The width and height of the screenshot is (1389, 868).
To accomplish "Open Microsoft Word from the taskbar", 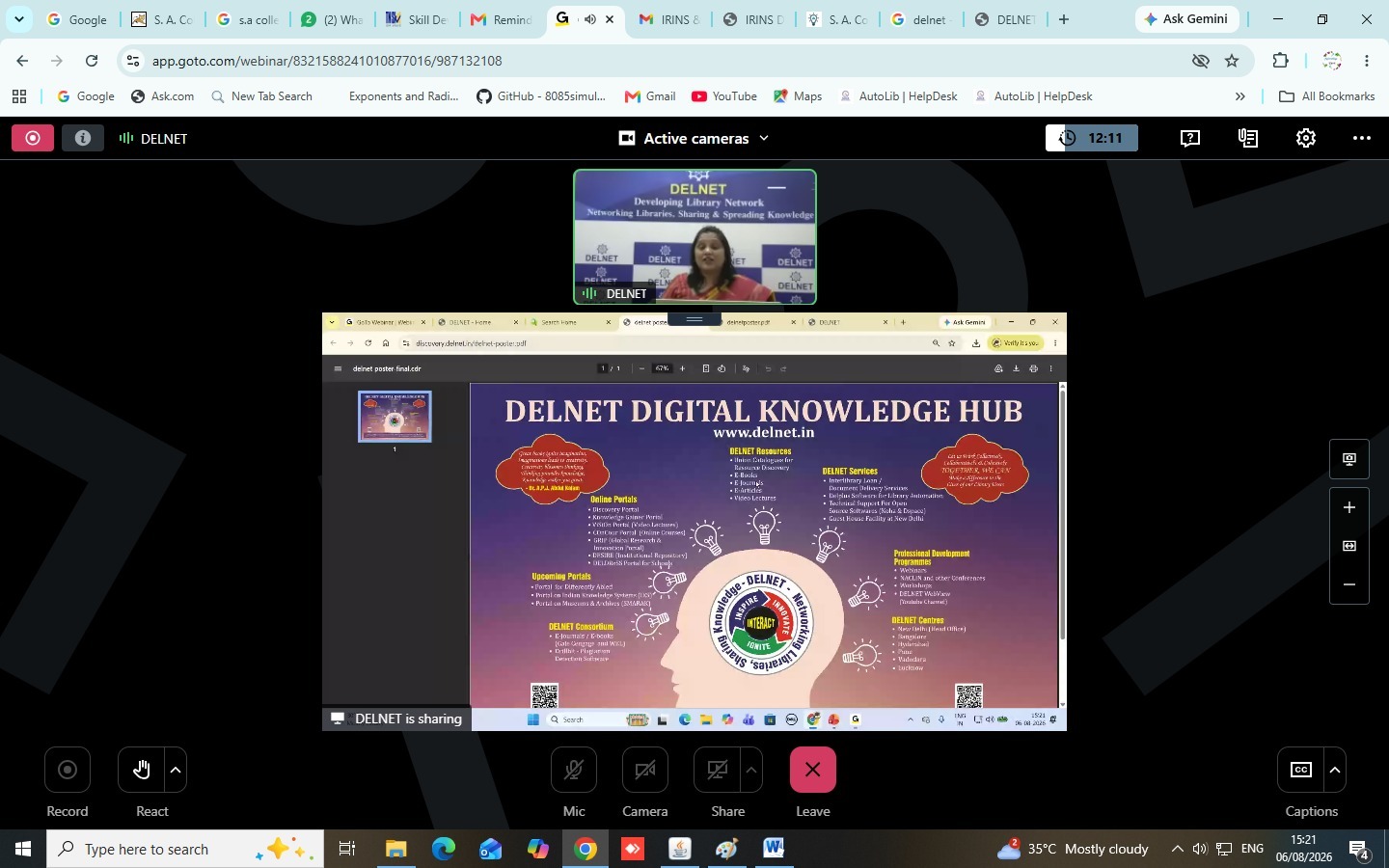I will point(774,849).
